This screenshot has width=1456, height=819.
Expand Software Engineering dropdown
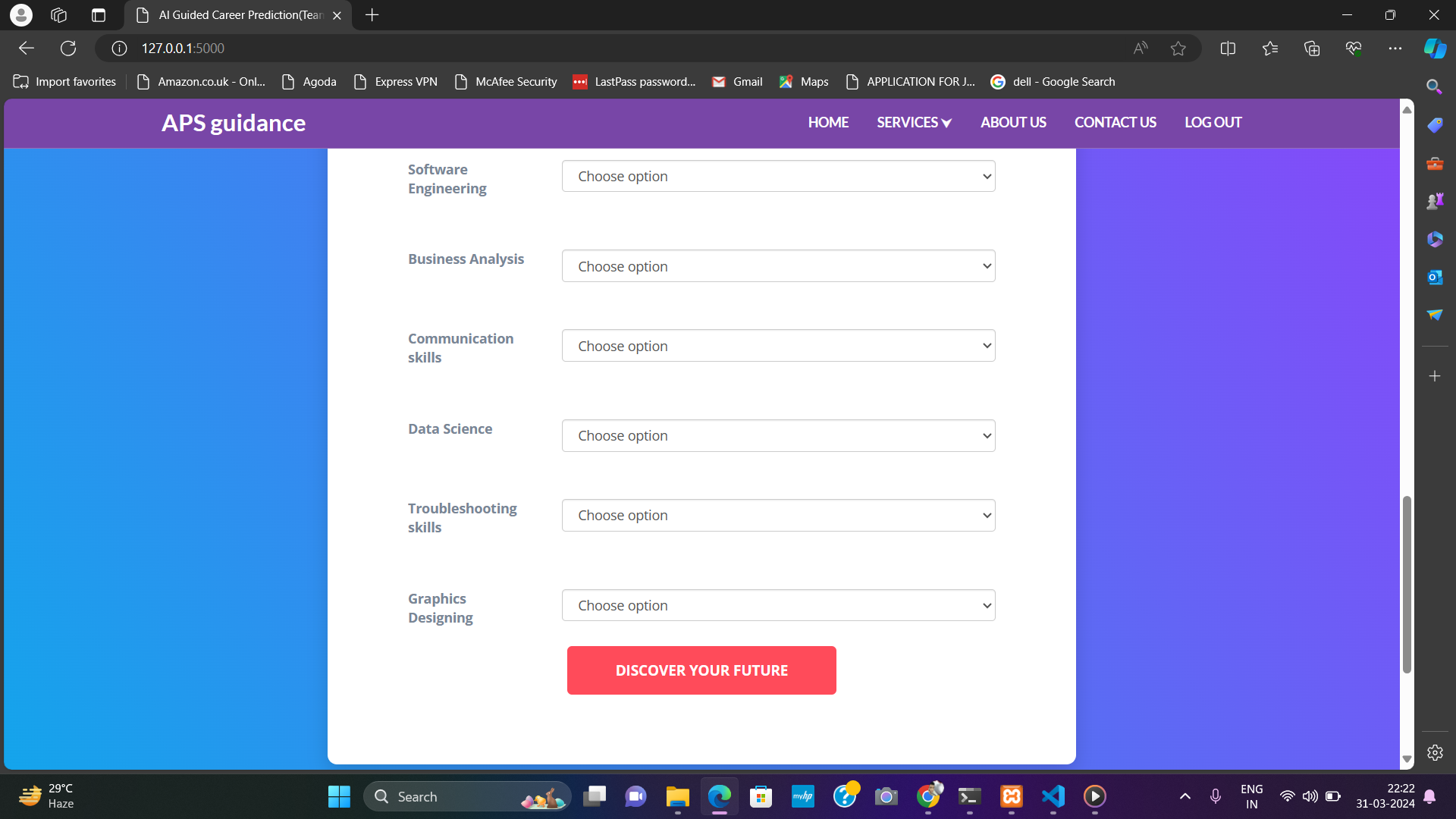(x=778, y=176)
